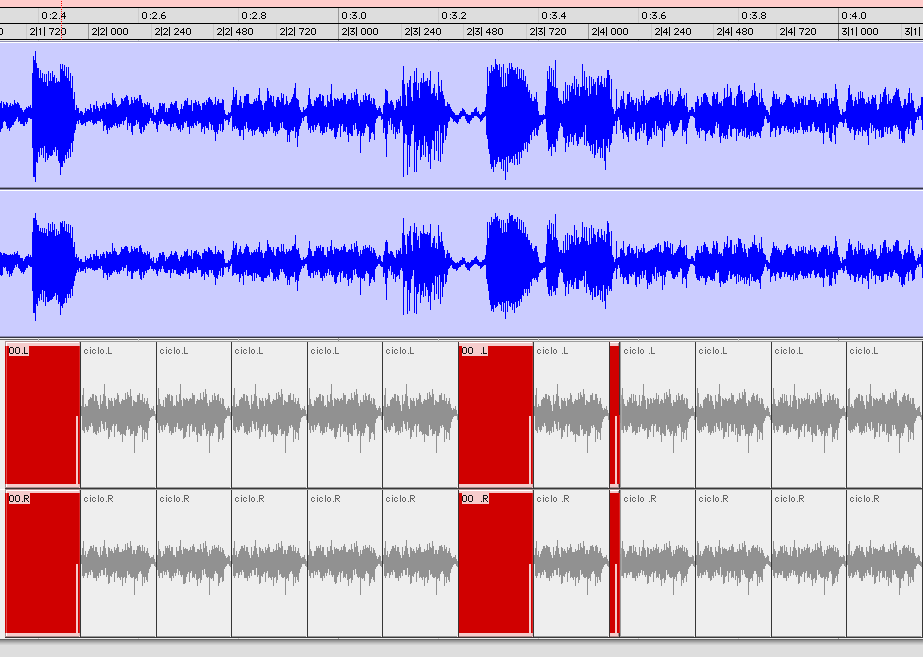The width and height of the screenshot is (923, 657).
Task: Click bar position 2|4|000 on the bars ruler
Action: (611, 32)
